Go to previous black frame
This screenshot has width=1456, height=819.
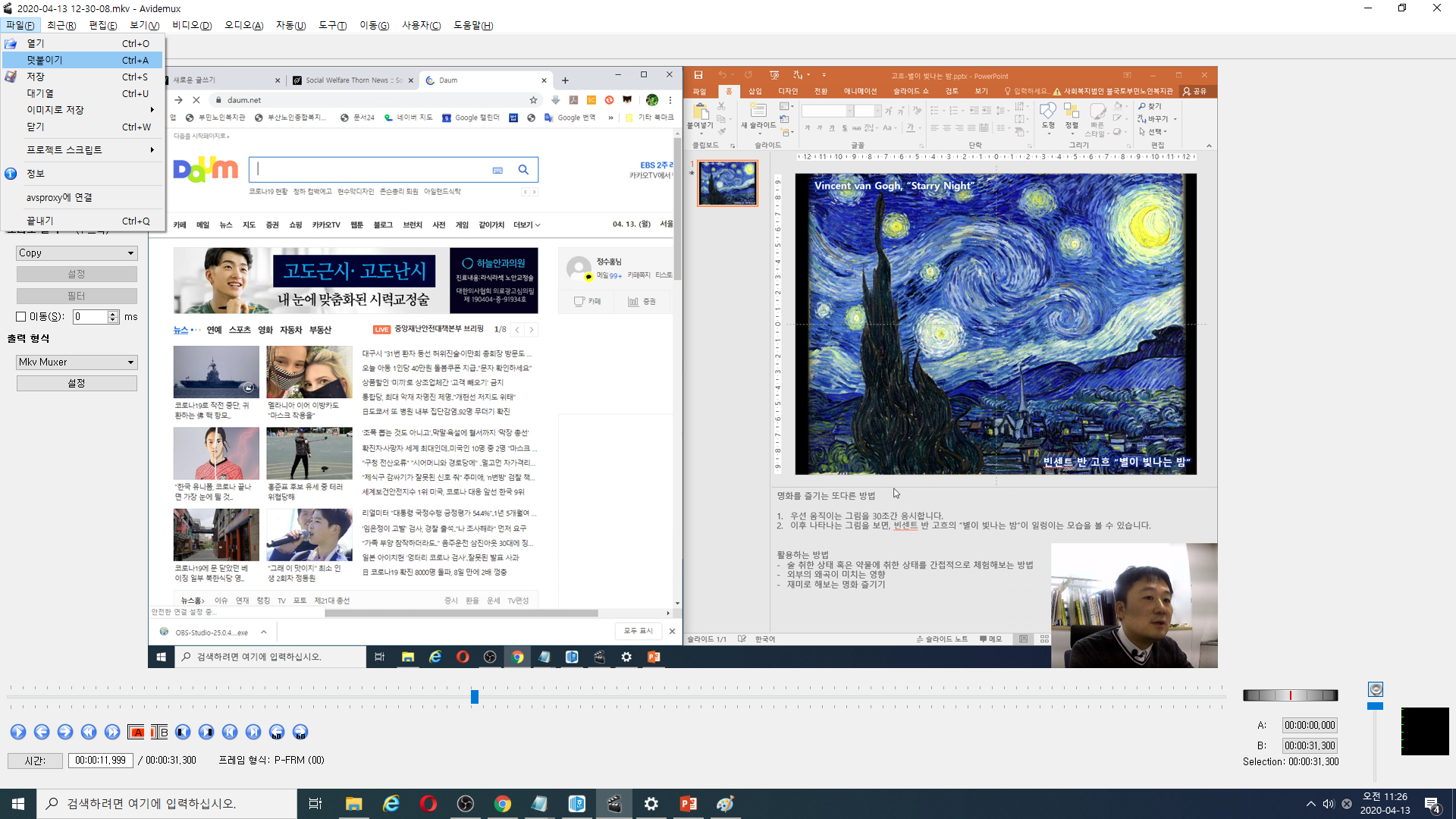click(183, 732)
